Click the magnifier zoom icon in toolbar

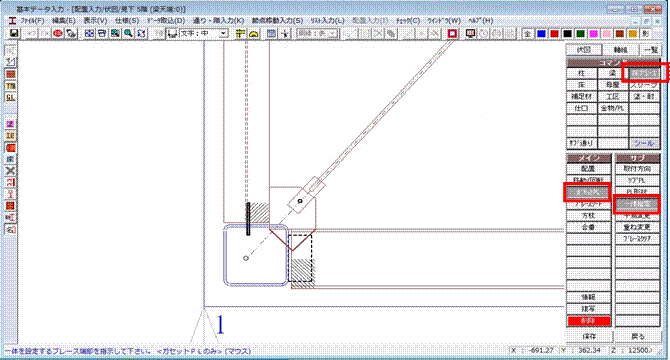(x=128, y=33)
